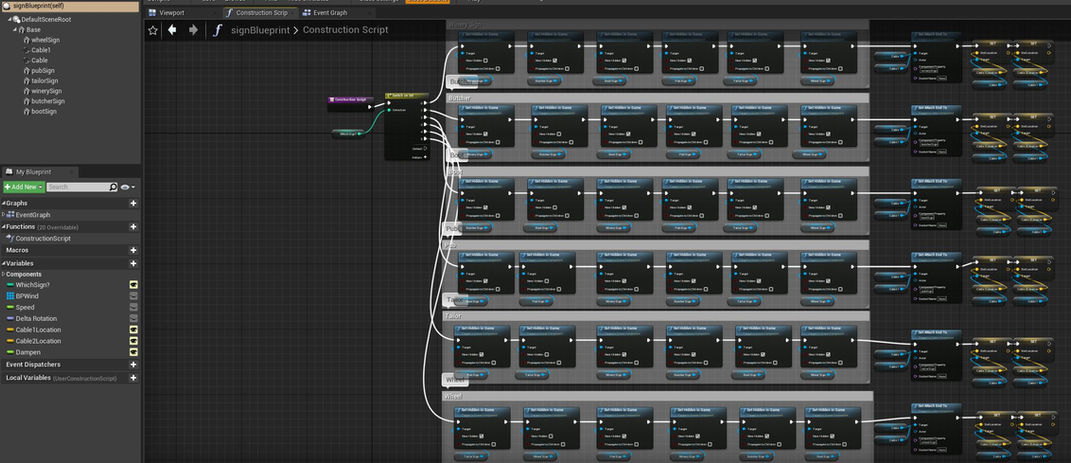Image resolution: width=1071 pixels, height=463 pixels.
Task: Collapse the Variables section
Action: pyautogui.click(x=3, y=263)
